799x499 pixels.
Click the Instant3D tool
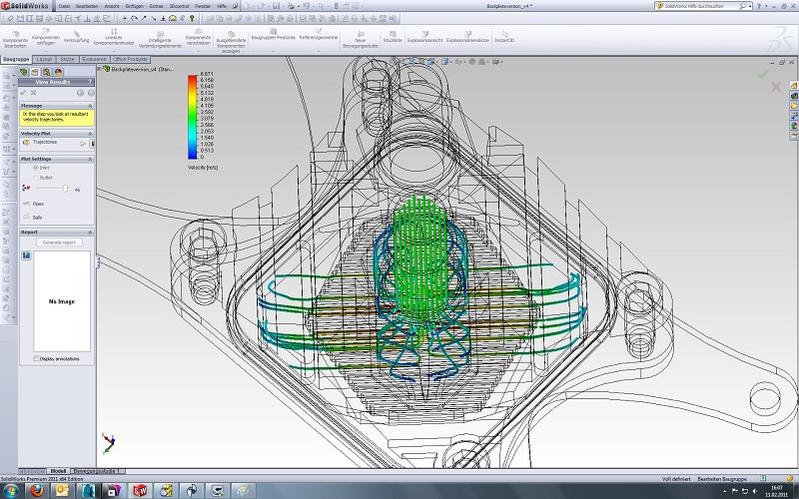tap(504, 37)
